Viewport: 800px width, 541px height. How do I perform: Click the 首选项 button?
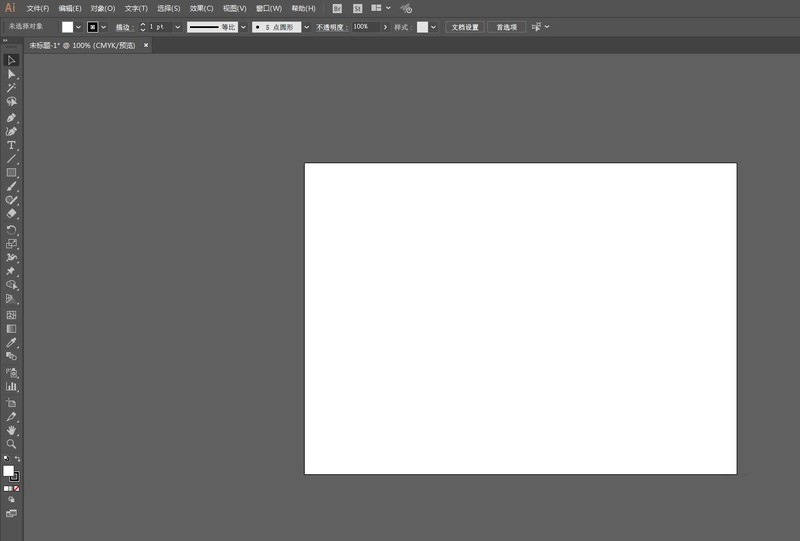pos(507,27)
